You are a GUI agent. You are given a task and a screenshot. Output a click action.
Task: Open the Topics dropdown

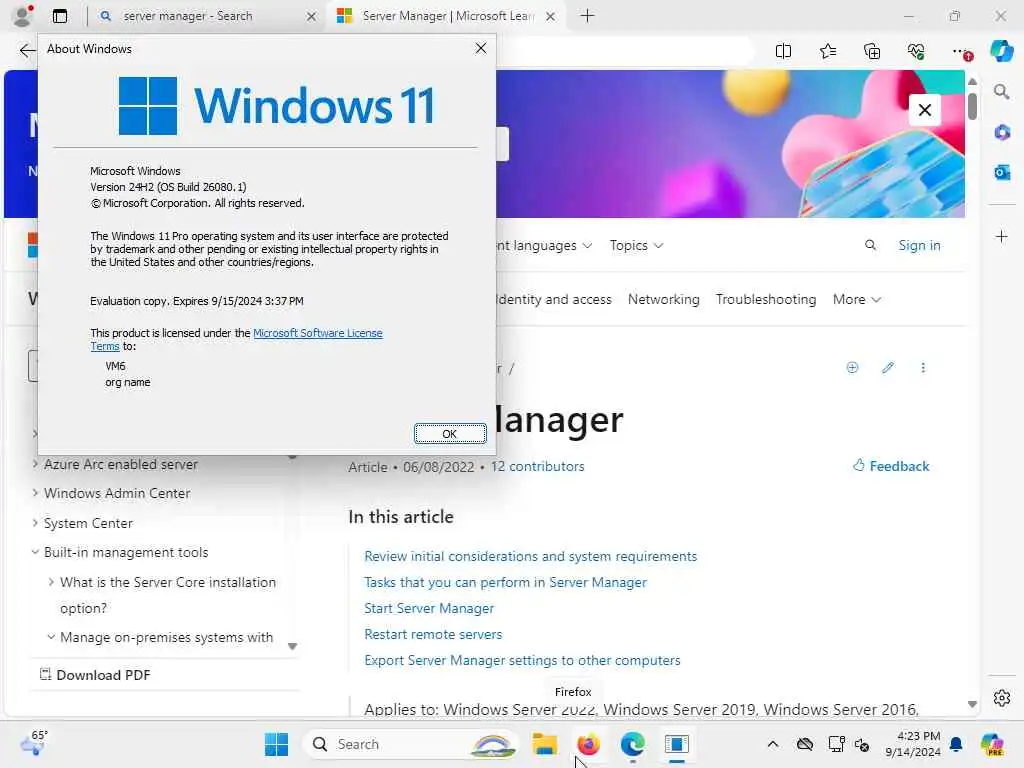coord(636,245)
